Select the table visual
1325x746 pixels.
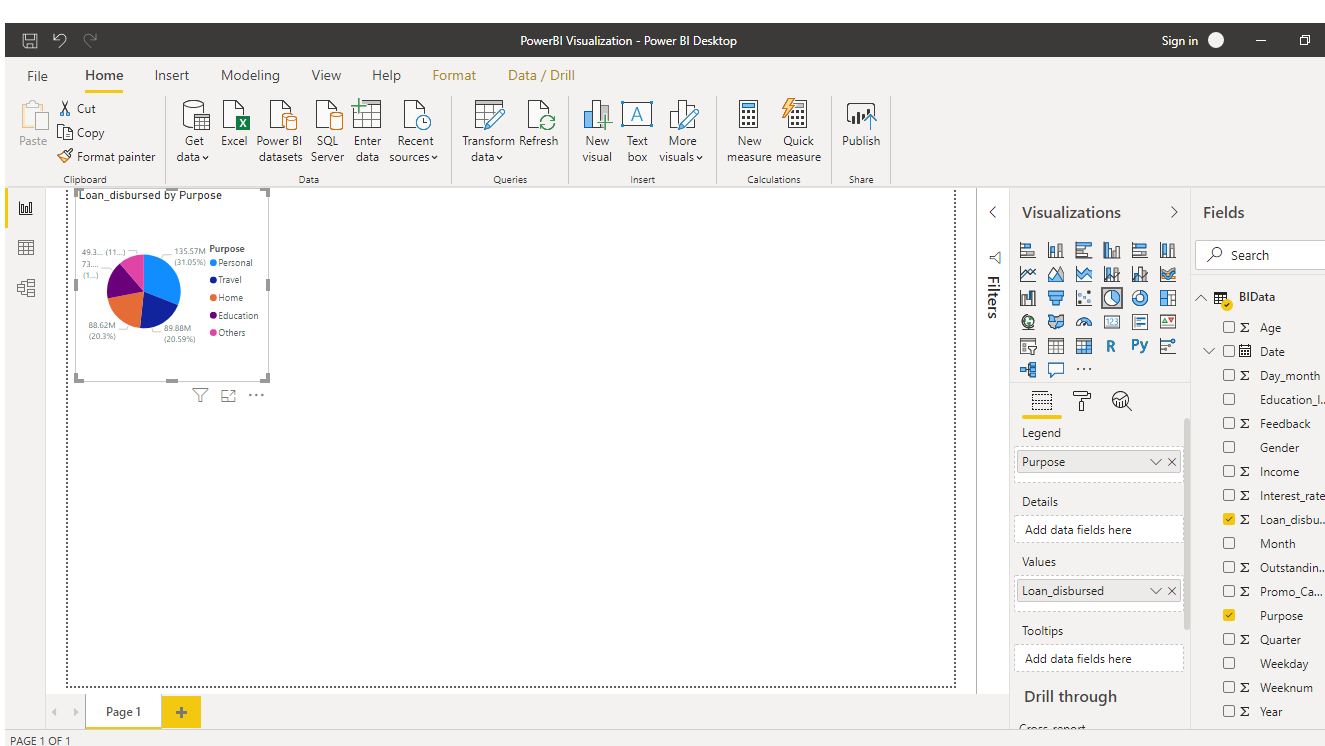point(1056,346)
